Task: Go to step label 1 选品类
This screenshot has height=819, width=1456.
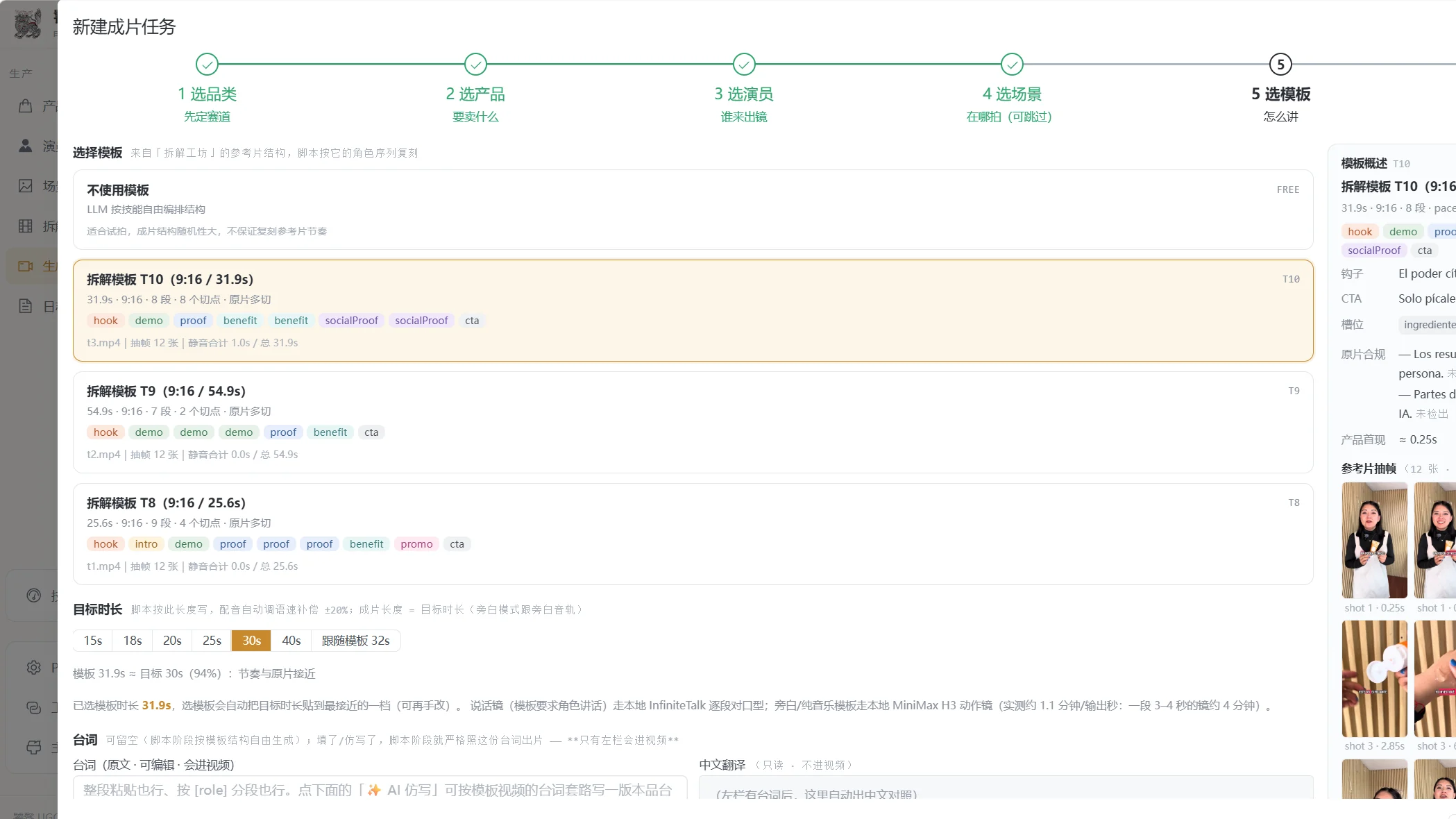Action: 207,94
